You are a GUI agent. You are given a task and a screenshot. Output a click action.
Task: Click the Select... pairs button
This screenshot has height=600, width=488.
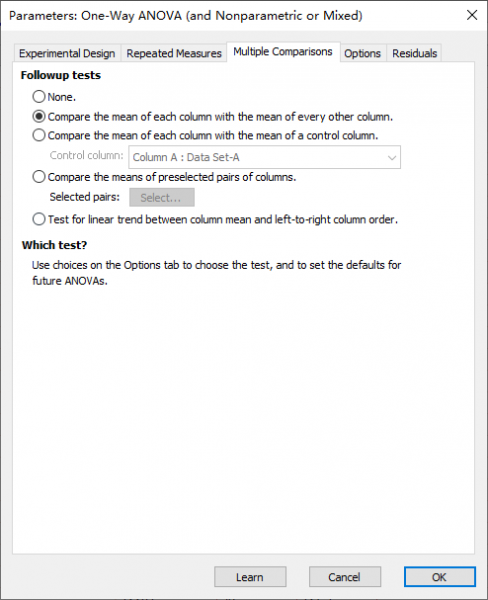tap(162, 197)
